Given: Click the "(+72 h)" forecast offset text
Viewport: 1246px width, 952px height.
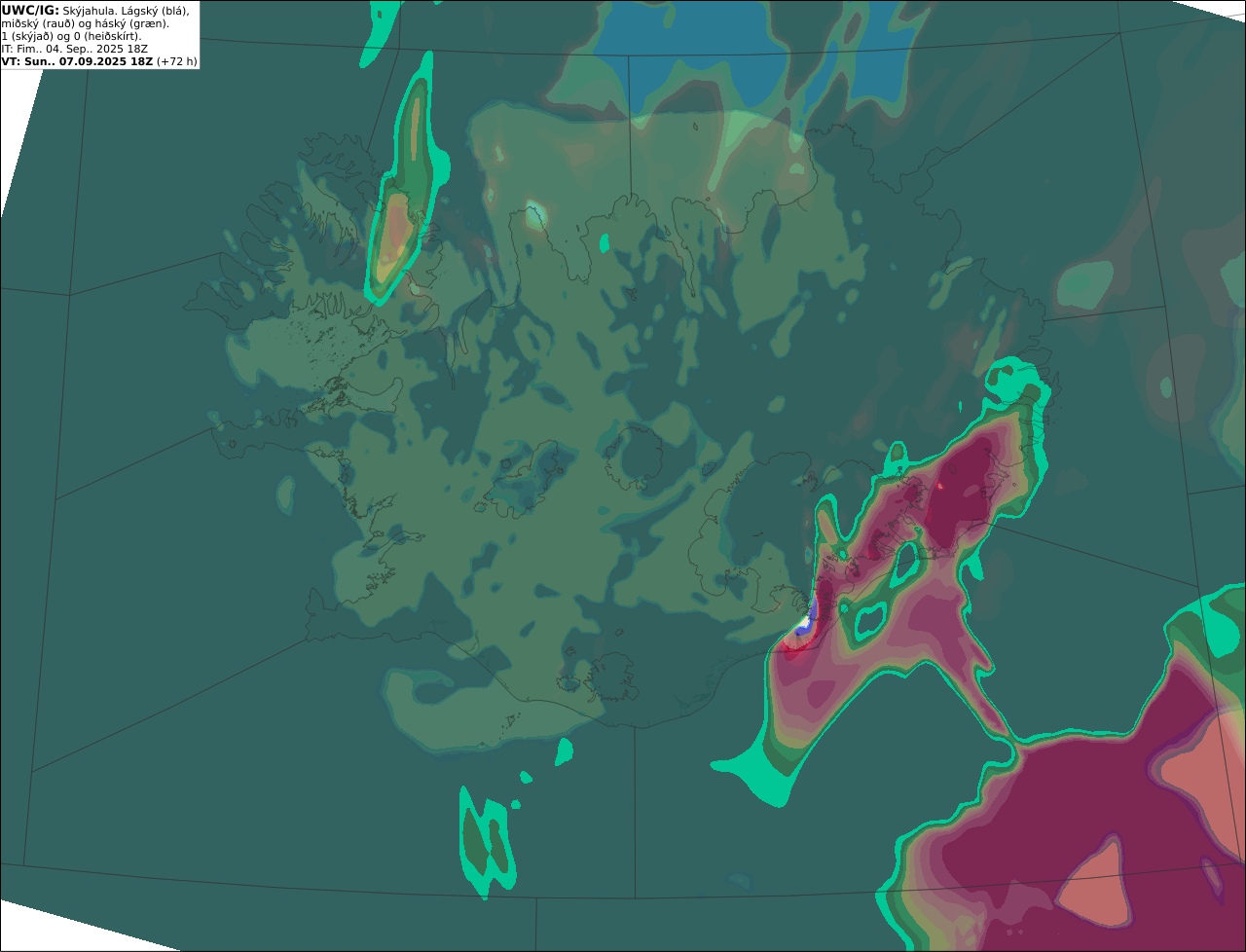Looking at the screenshot, I should pyautogui.click(x=176, y=60).
